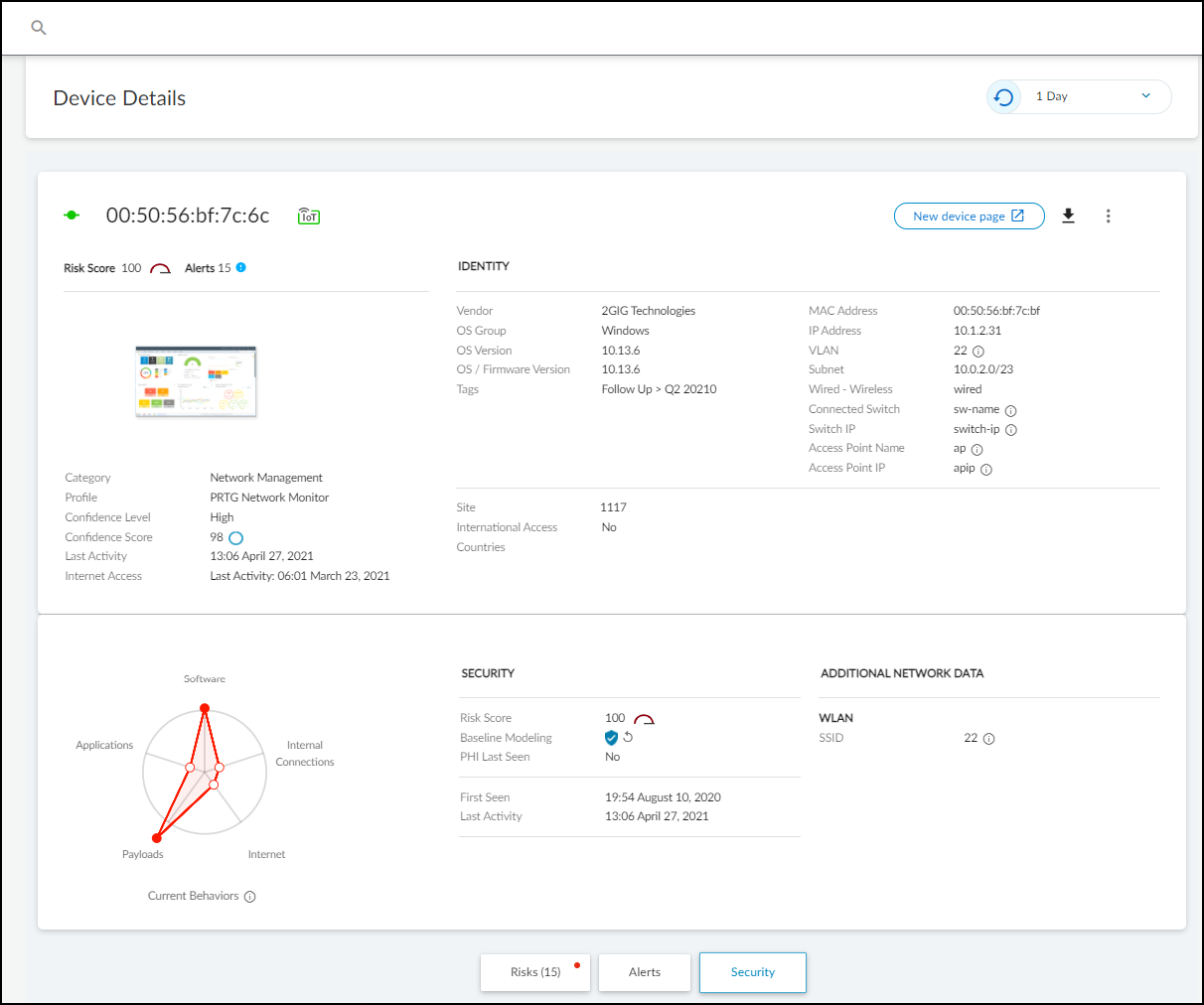Click the IP Address value 10.1.2.31
The width and height of the screenshot is (1204, 1005).
[978, 331]
